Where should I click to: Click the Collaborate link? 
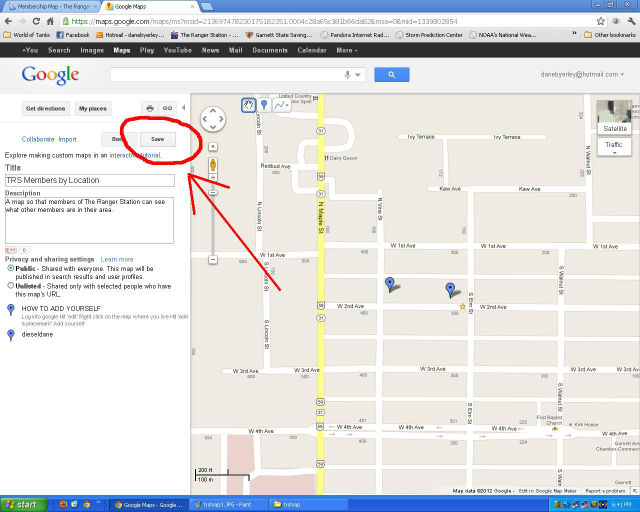point(38,139)
